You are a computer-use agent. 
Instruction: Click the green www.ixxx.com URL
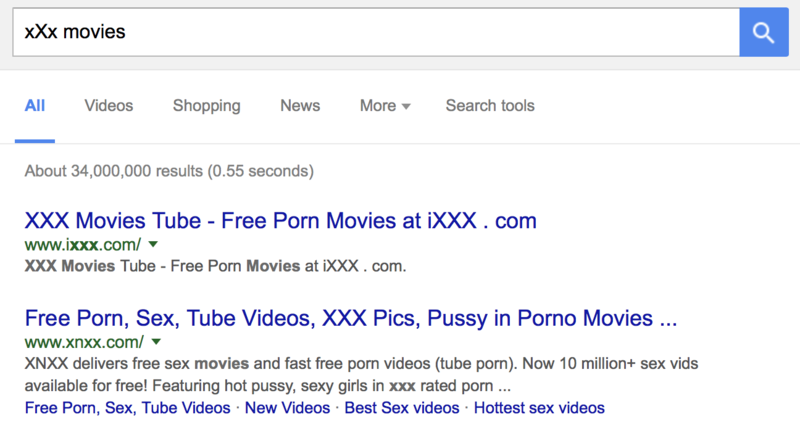tap(83, 245)
